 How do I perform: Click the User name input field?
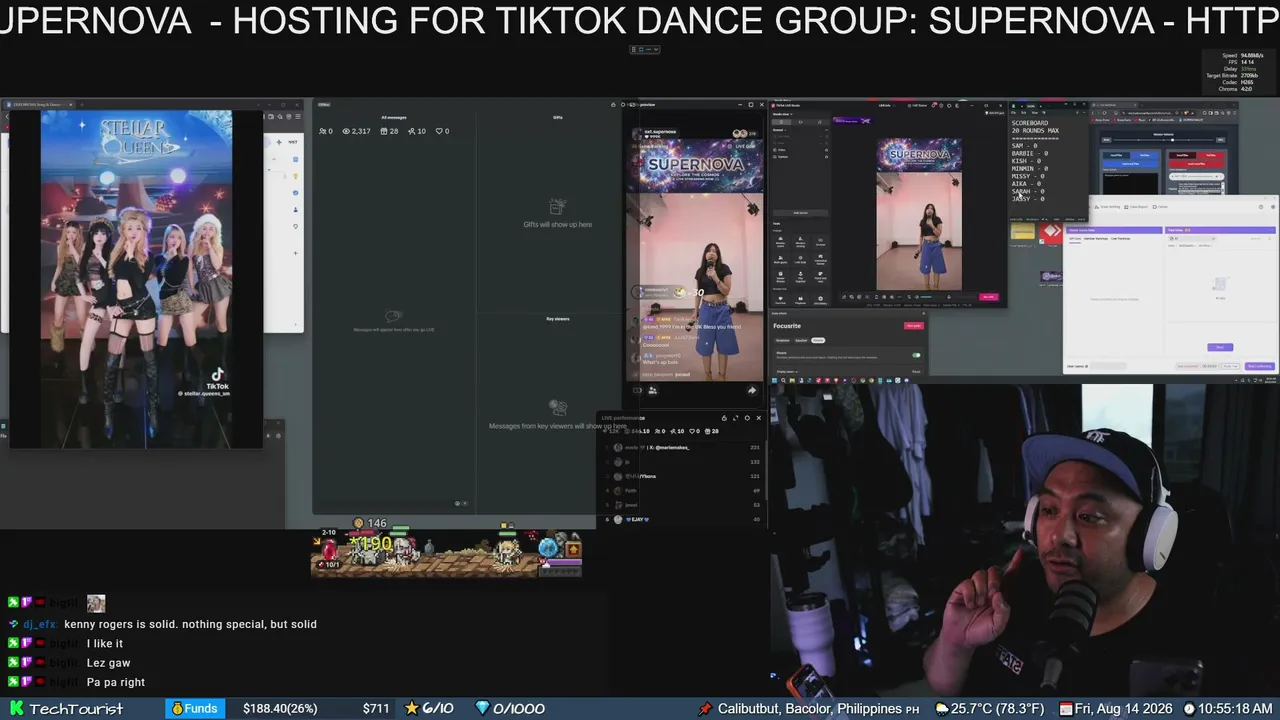tap(1107, 366)
